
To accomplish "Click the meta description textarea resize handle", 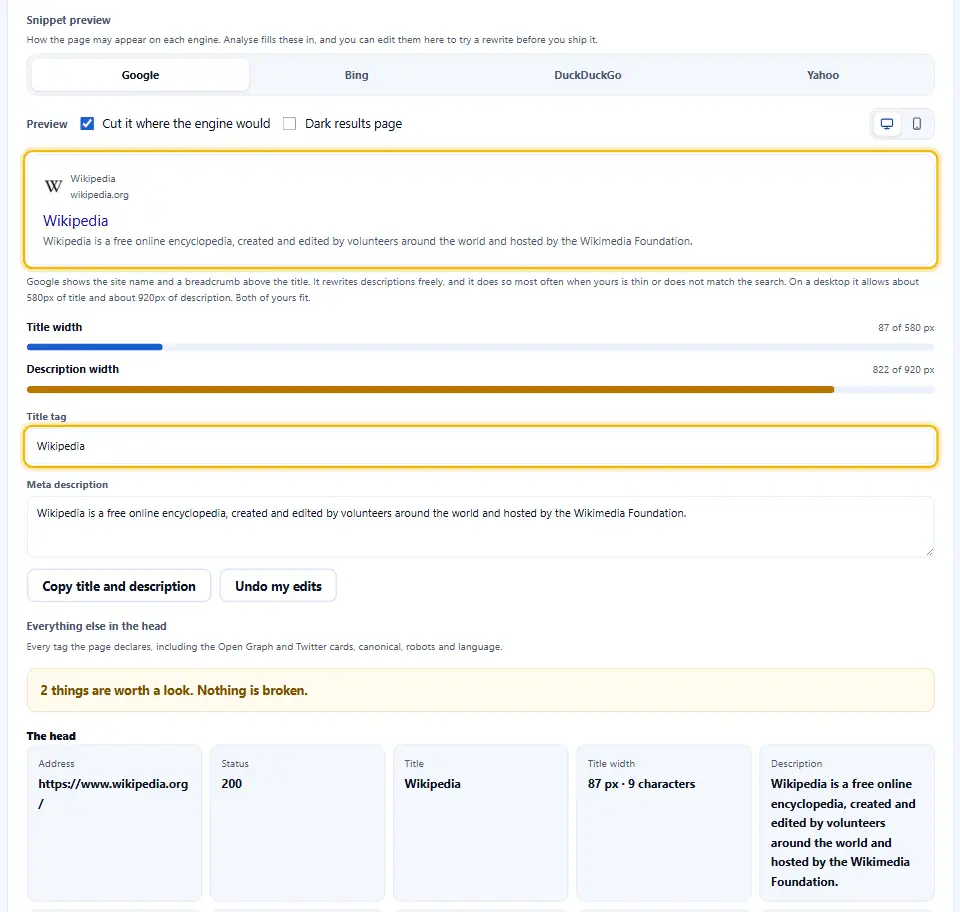I will point(929,551).
